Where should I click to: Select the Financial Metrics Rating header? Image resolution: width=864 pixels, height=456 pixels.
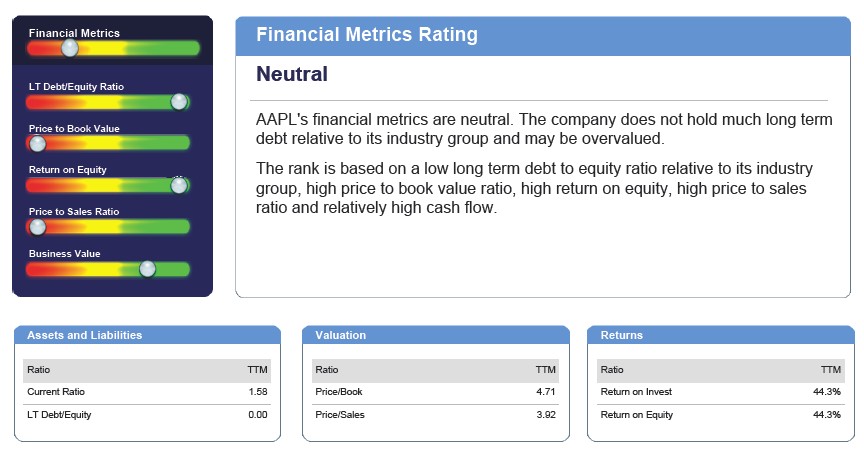(366, 35)
